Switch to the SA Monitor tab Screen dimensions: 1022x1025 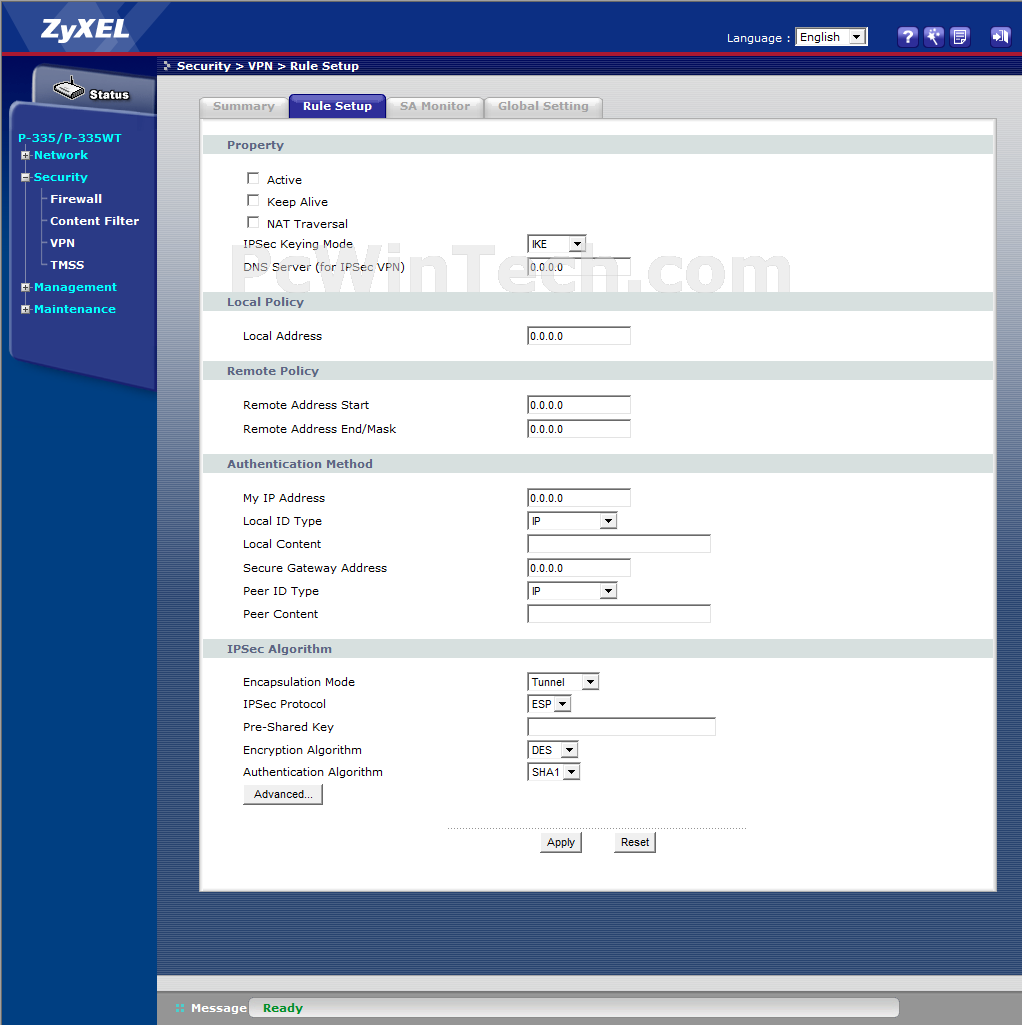(x=435, y=107)
